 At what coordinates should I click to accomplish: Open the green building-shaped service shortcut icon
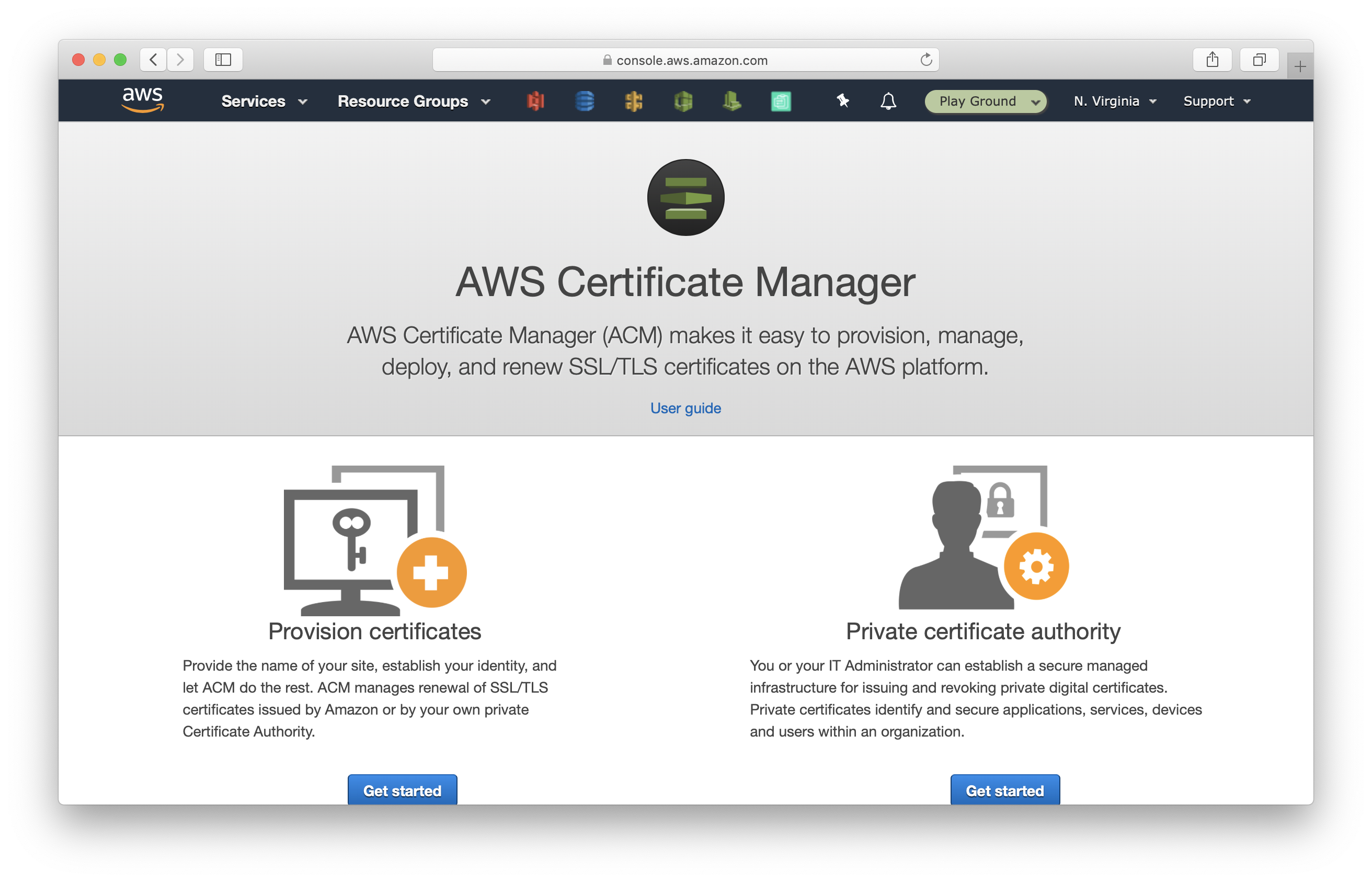tap(731, 101)
